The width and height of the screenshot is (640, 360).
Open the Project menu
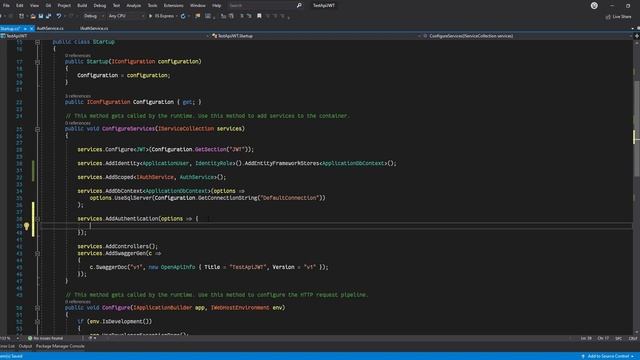pyautogui.click(x=64, y=5)
